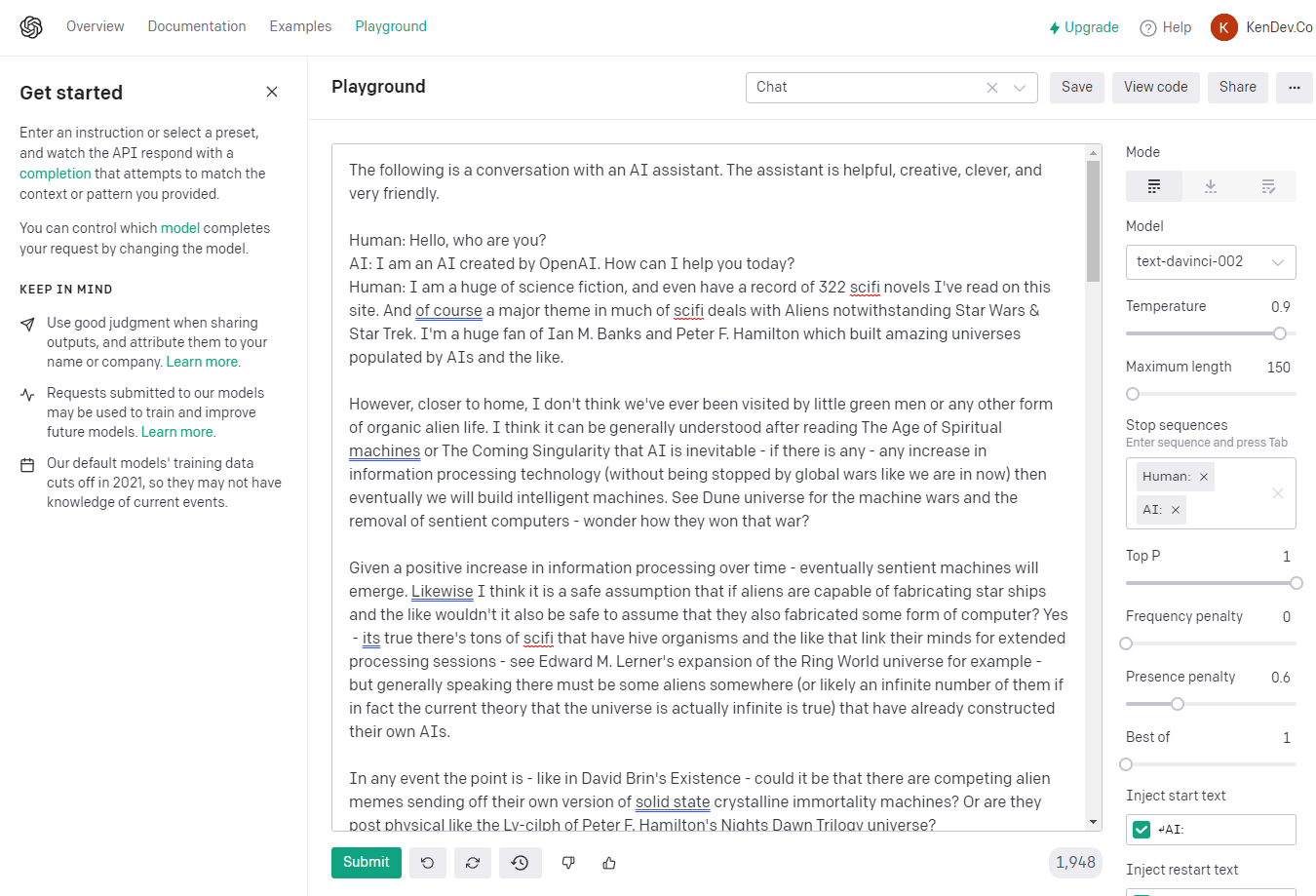This screenshot has height=896, width=1316.
Task: Open the three-dot more options menu
Action: pos(1294,88)
